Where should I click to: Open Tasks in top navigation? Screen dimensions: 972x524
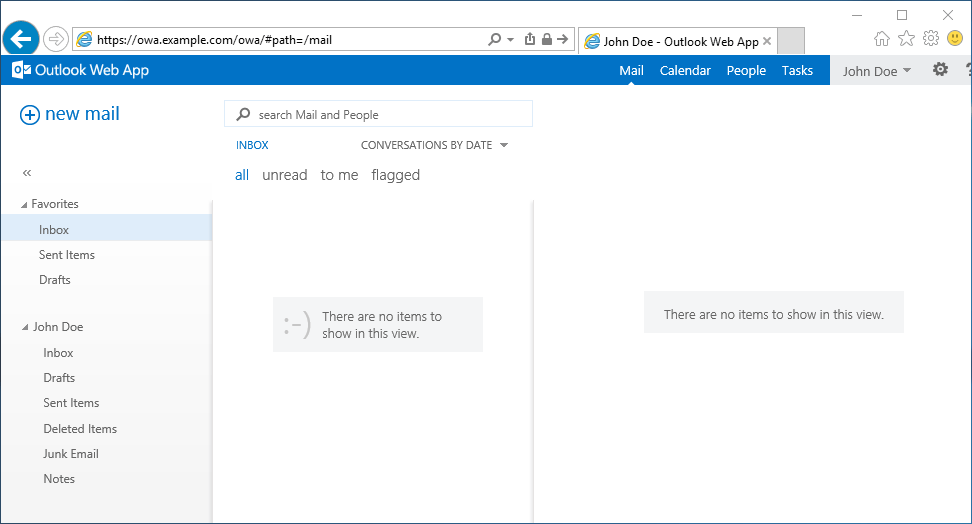797,71
